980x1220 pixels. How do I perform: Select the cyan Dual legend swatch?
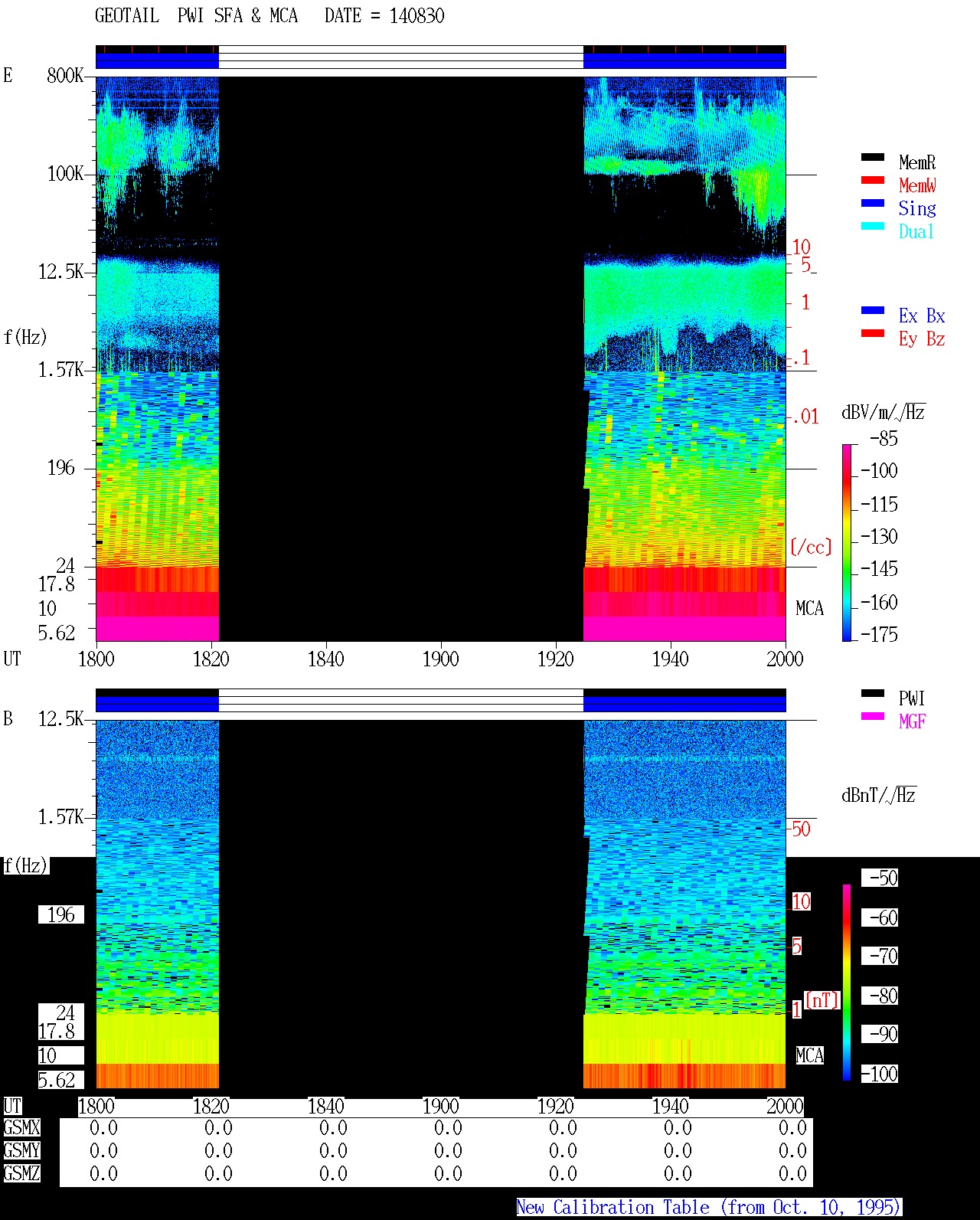click(873, 226)
